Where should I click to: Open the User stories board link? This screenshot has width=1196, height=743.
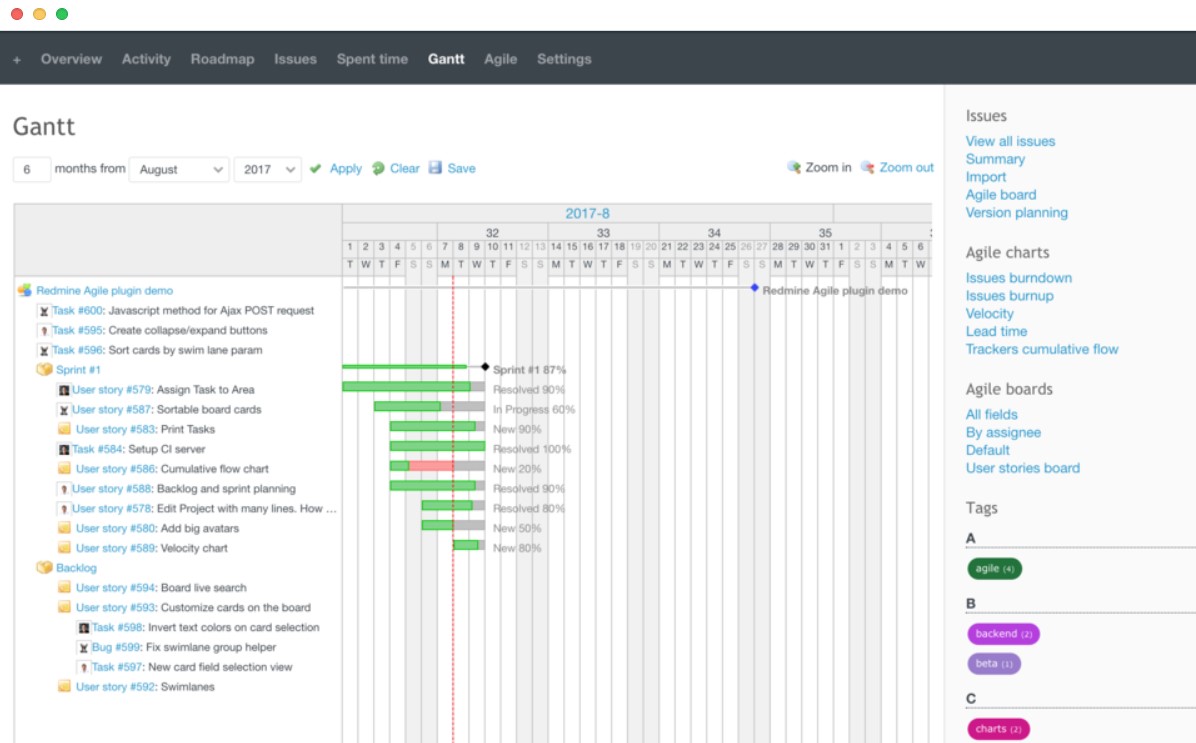1022,468
